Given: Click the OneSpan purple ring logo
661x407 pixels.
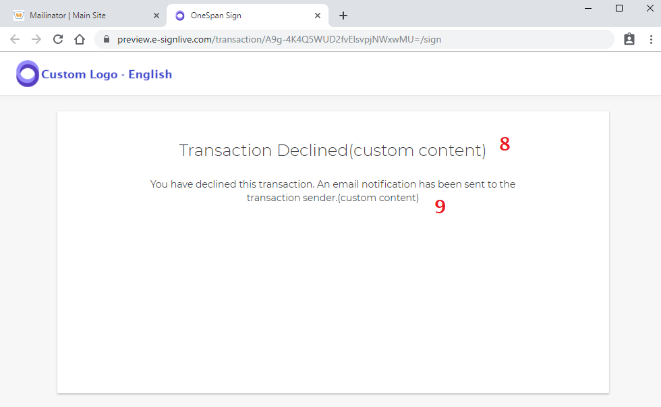Looking at the screenshot, I should pos(27,74).
